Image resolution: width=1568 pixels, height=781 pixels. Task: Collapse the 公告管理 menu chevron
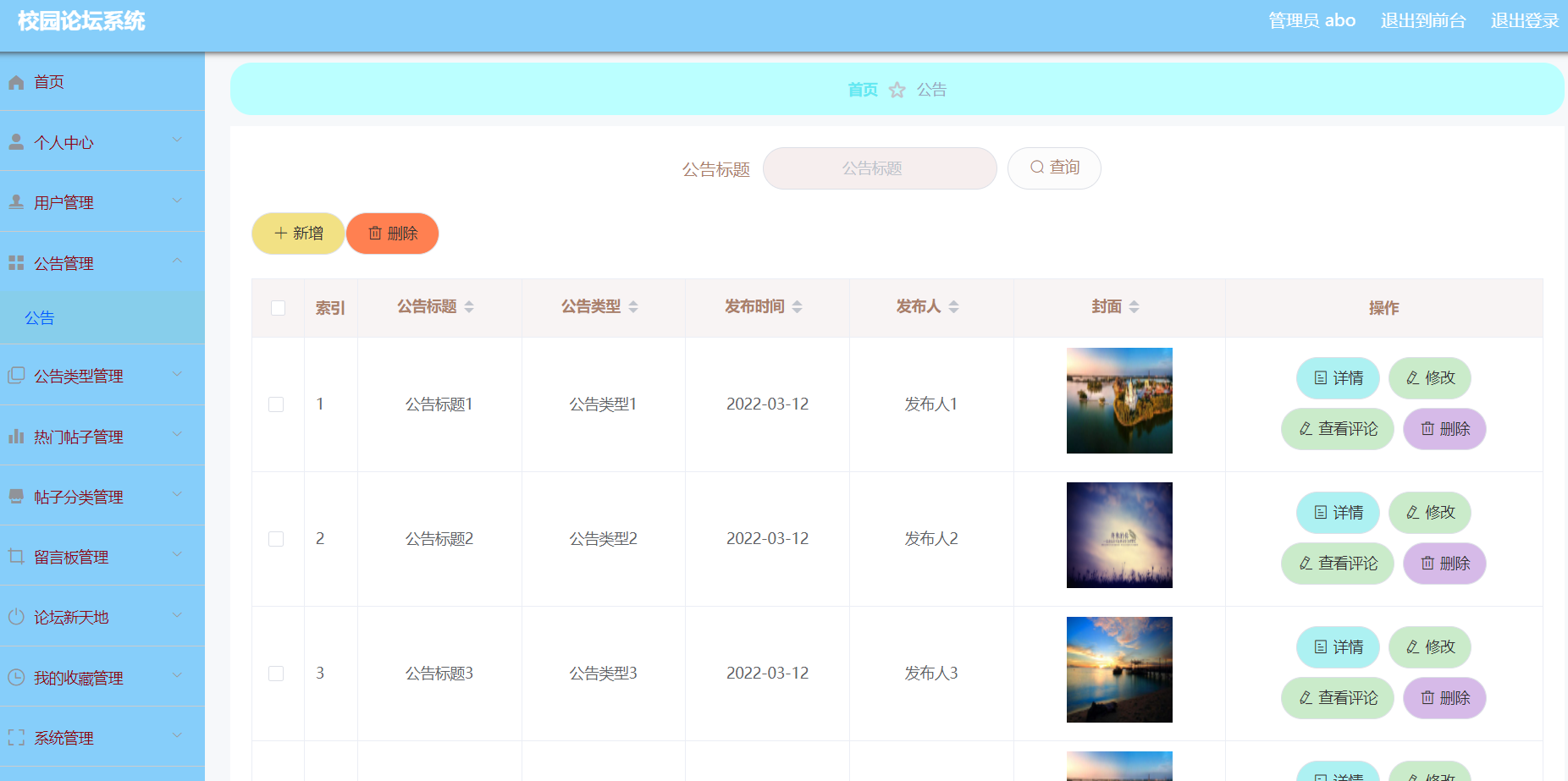pos(177,261)
